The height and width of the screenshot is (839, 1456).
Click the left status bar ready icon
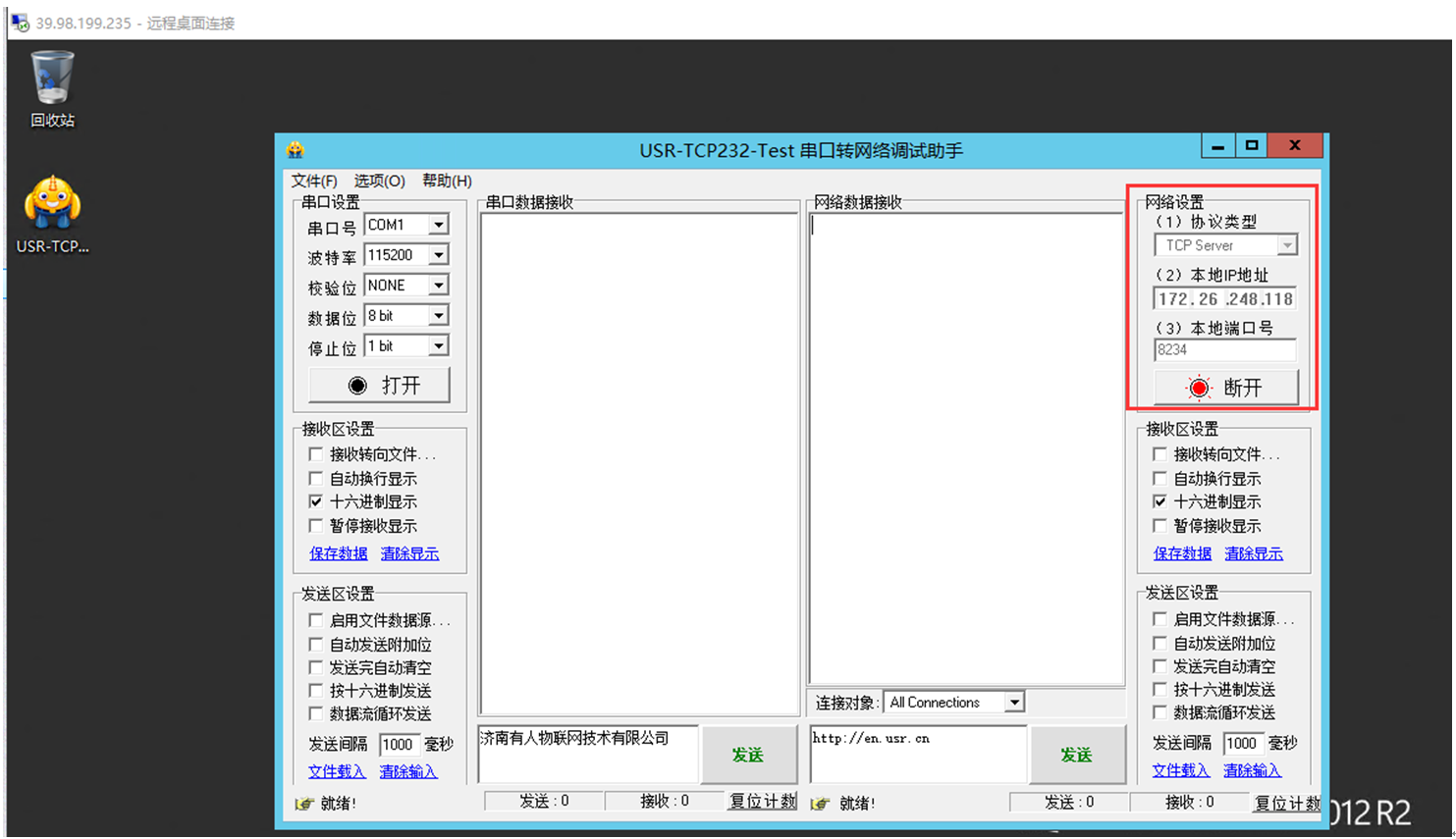304,804
